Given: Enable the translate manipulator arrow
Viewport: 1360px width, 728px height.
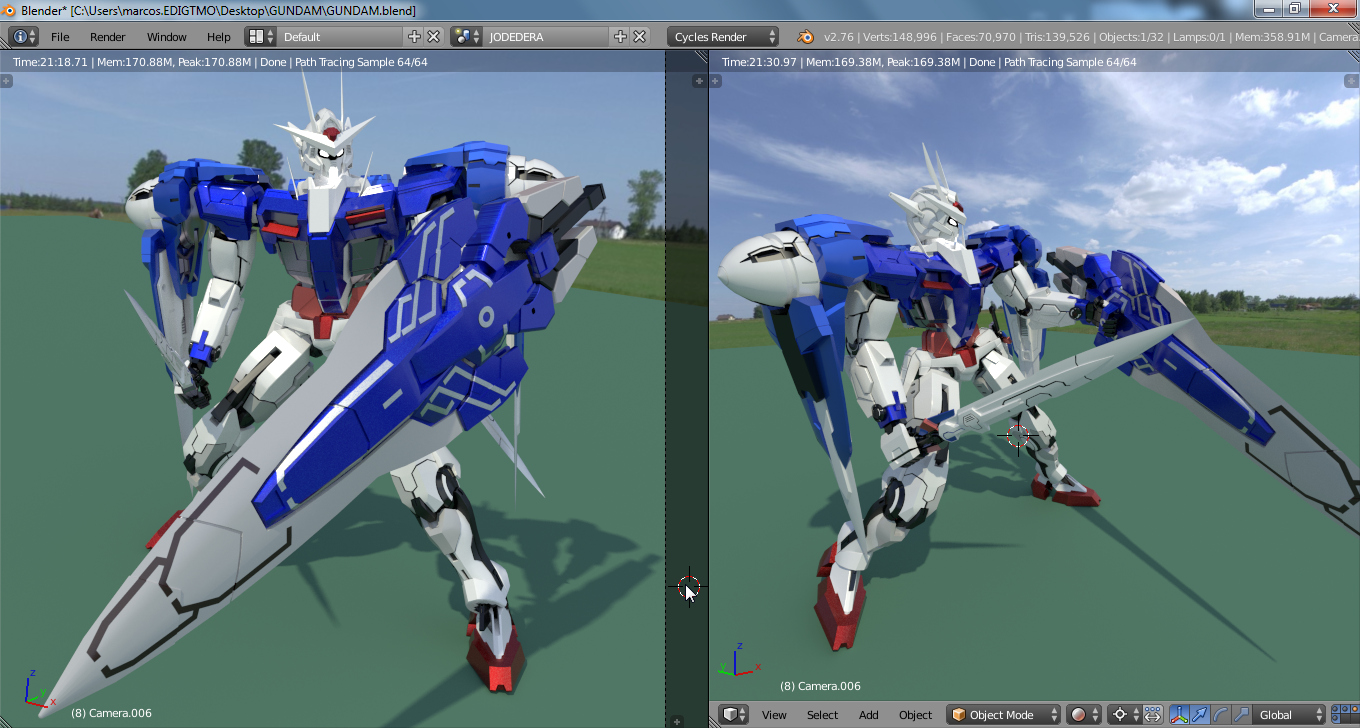Looking at the screenshot, I should 1199,715.
